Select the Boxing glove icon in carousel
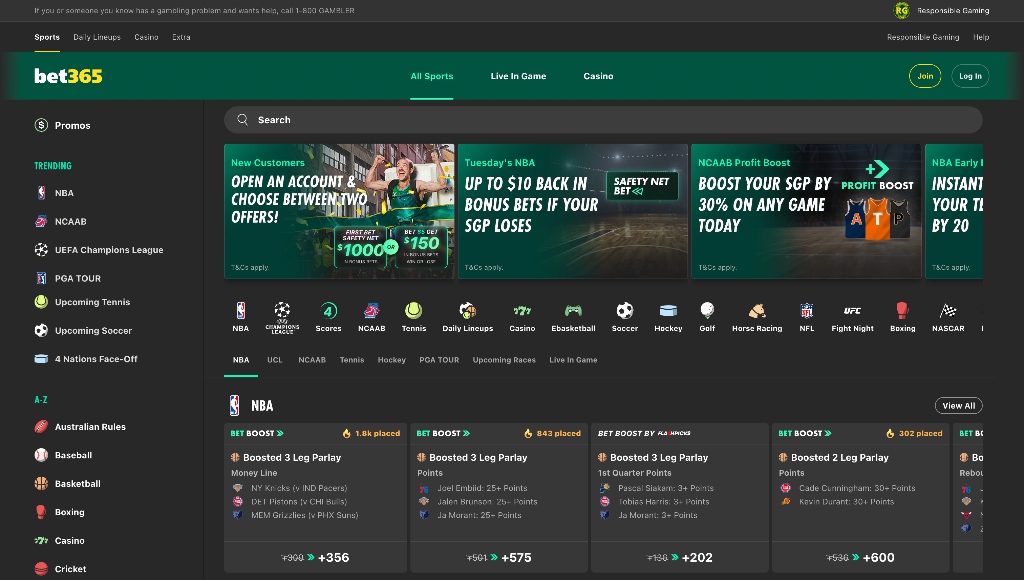1024x580 pixels. 903,310
